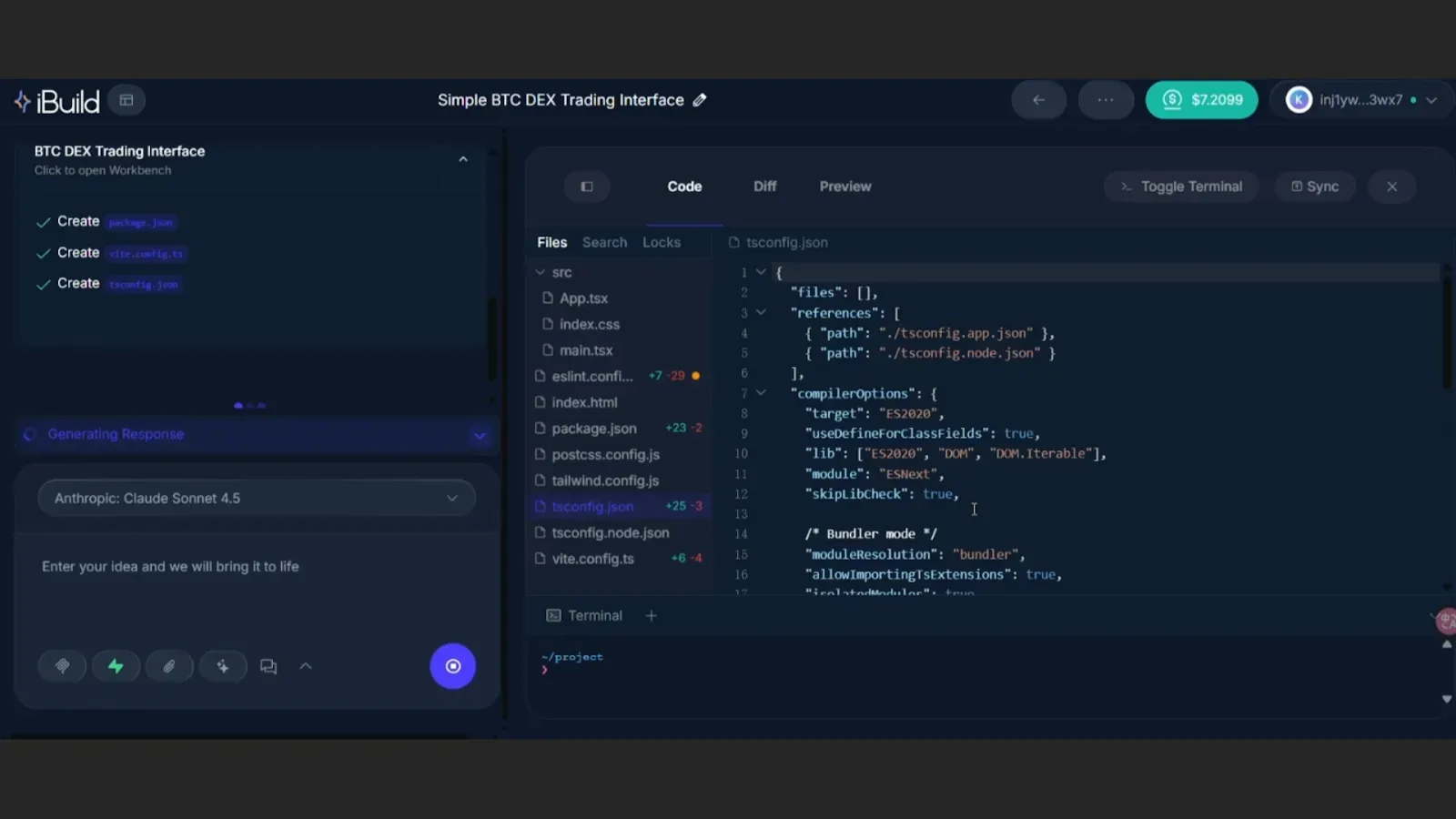Screen dimensions: 1456x819
Task: Click the pencil icon to rename project
Action: pyautogui.click(x=699, y=100)
